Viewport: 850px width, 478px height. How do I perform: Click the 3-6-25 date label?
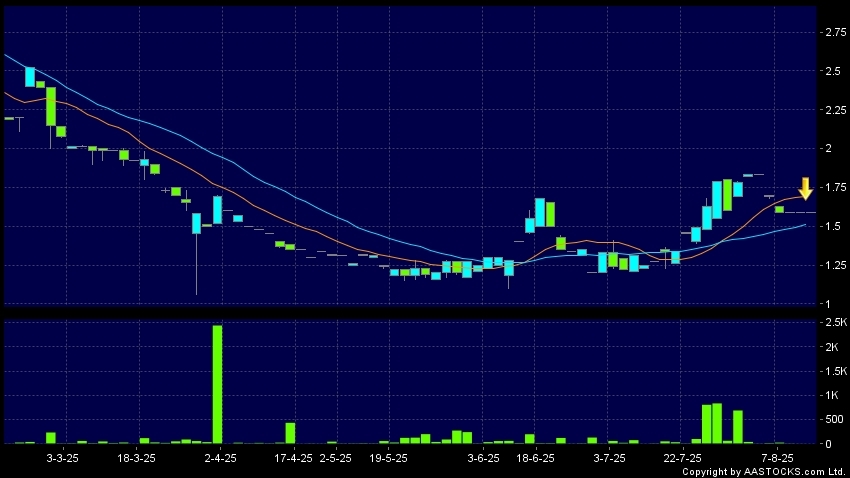pos(484,458)
